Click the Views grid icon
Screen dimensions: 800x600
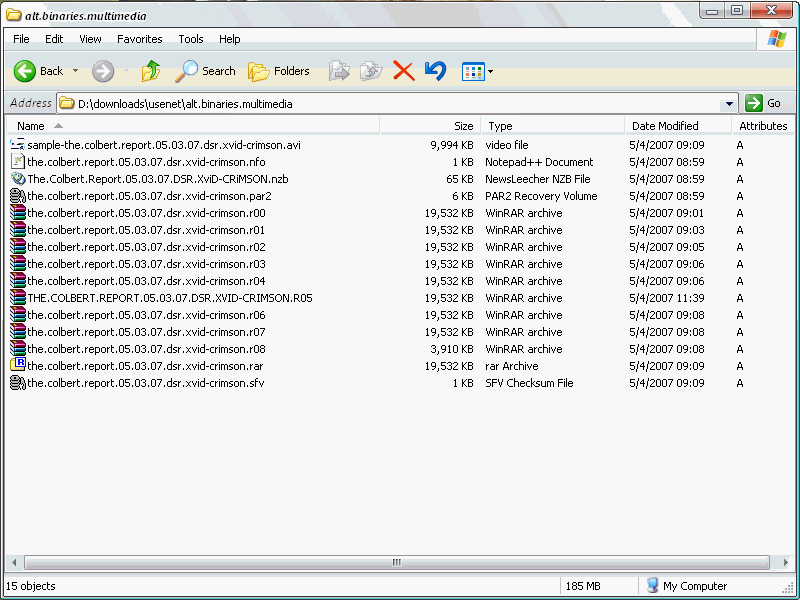coord(473,71)
